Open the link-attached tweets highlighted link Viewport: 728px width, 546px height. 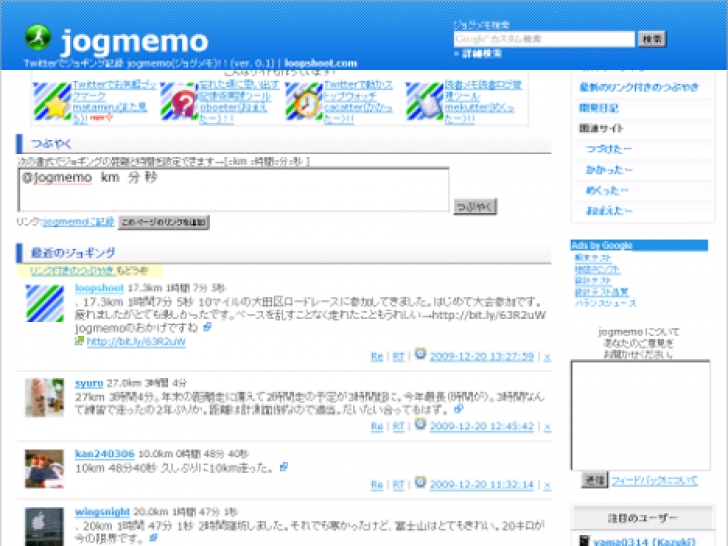point(72,271)
